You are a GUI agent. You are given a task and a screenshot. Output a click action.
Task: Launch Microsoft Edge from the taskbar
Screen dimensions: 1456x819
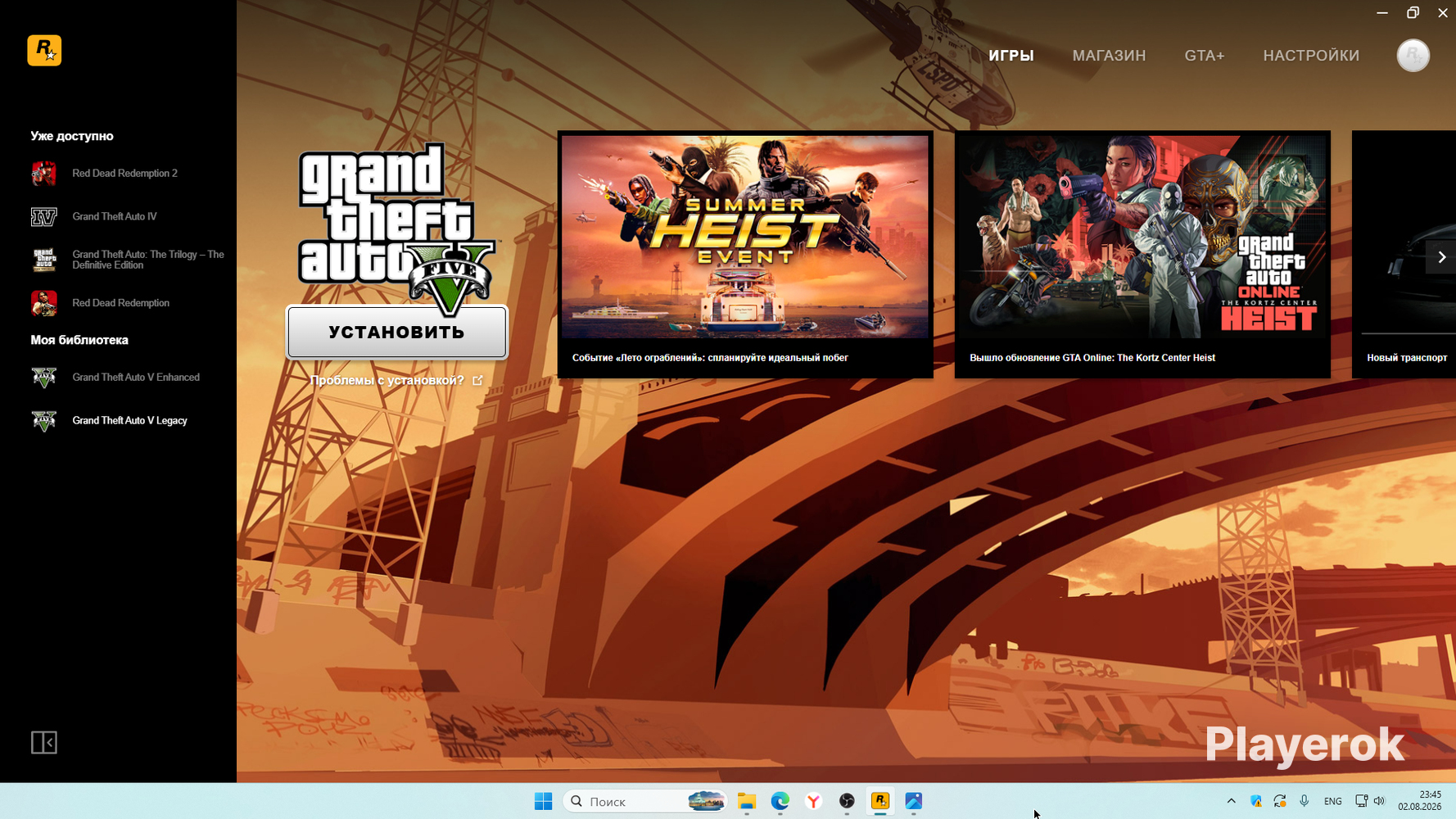tap(780, 801)
